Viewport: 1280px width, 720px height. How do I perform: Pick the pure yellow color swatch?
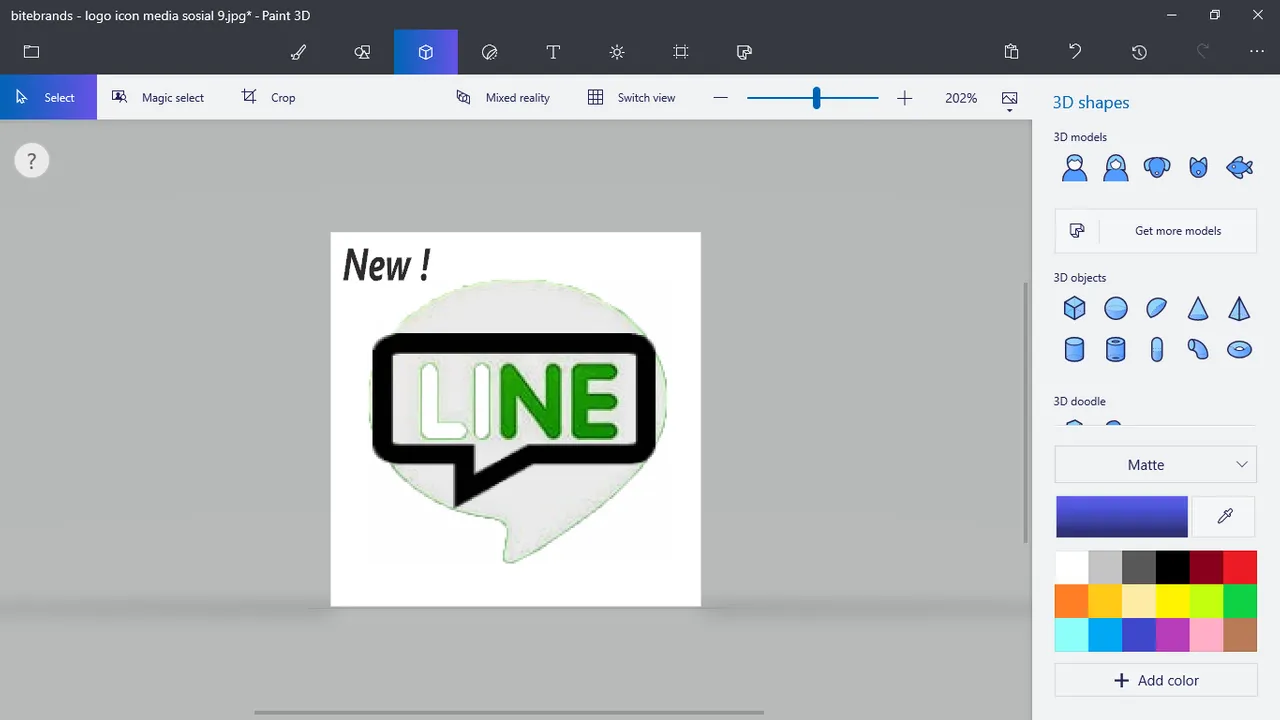click(1173, 601)
